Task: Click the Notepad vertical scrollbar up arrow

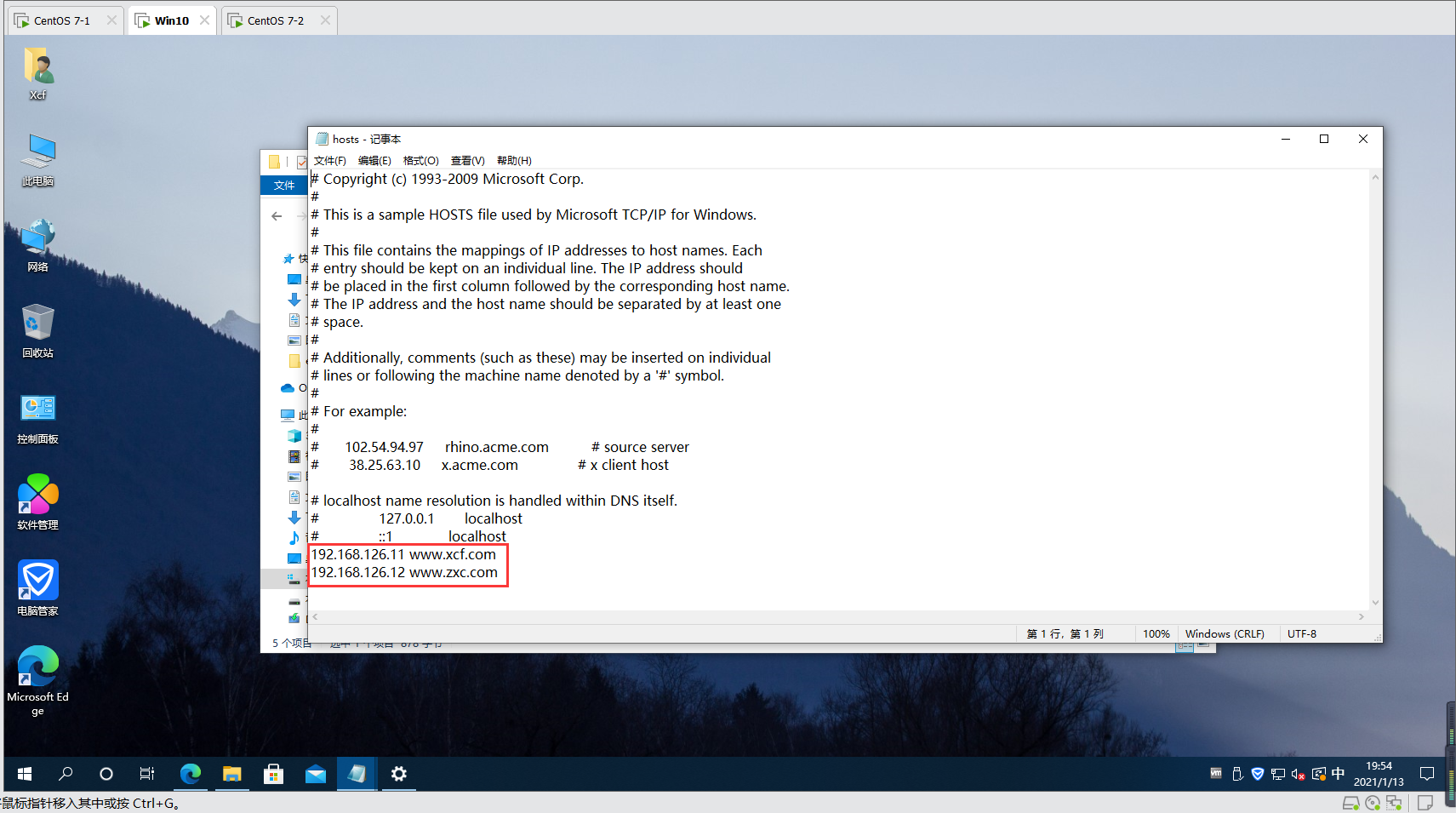Action: (x=1375, y=177)
